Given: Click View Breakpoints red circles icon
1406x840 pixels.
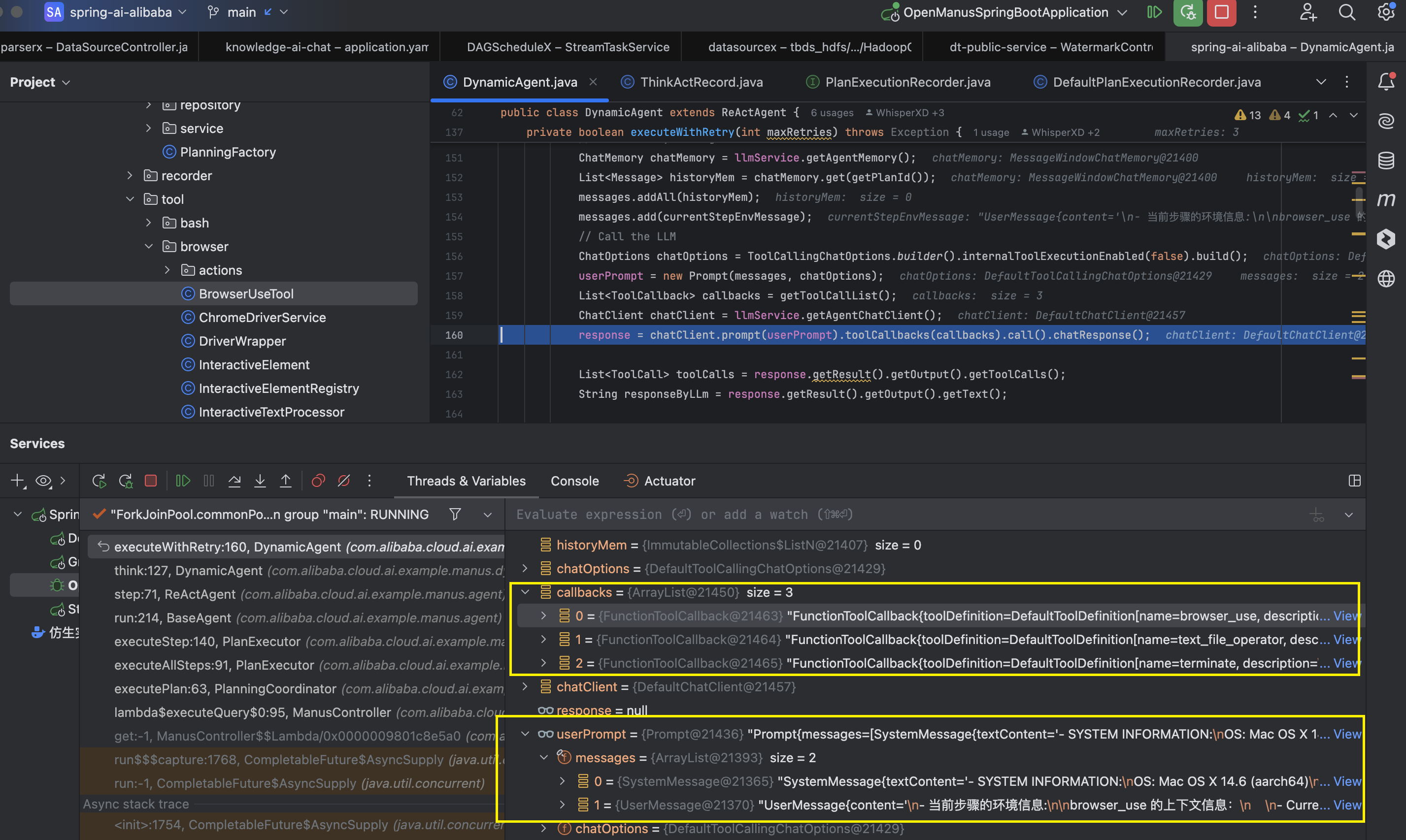Looking at the screenshot, I should pyautogui.click(x=318, y=481).
